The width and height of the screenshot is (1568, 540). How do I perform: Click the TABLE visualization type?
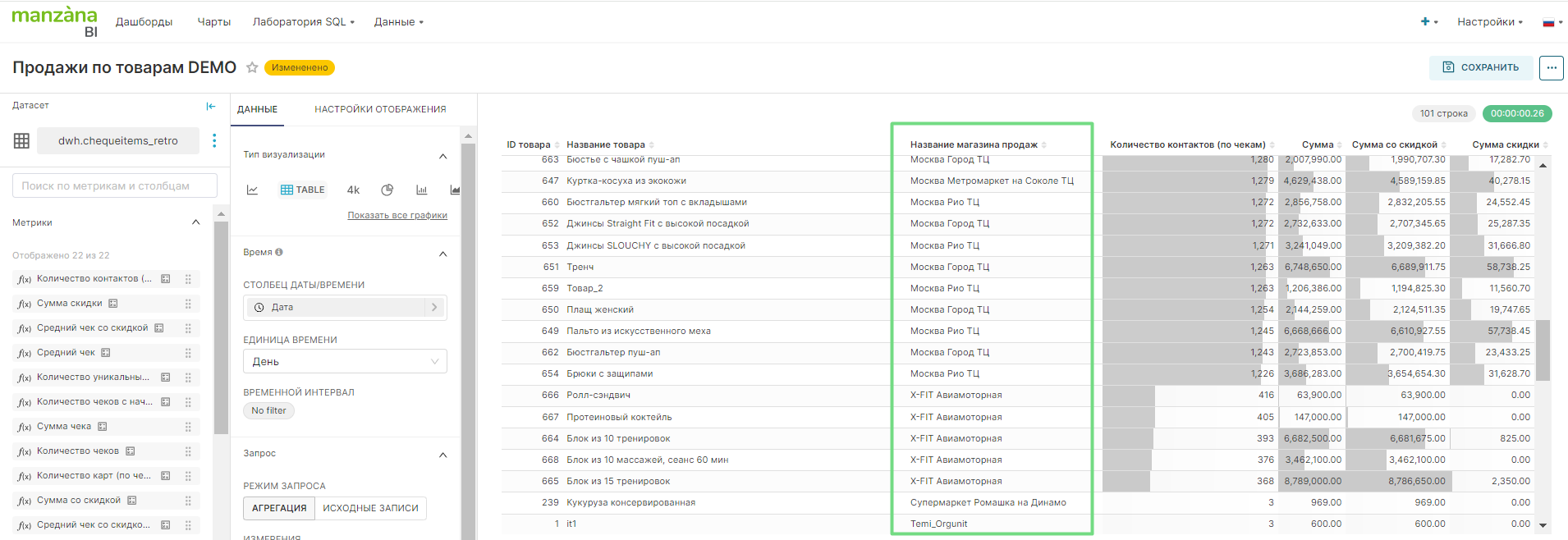(303, 190)
